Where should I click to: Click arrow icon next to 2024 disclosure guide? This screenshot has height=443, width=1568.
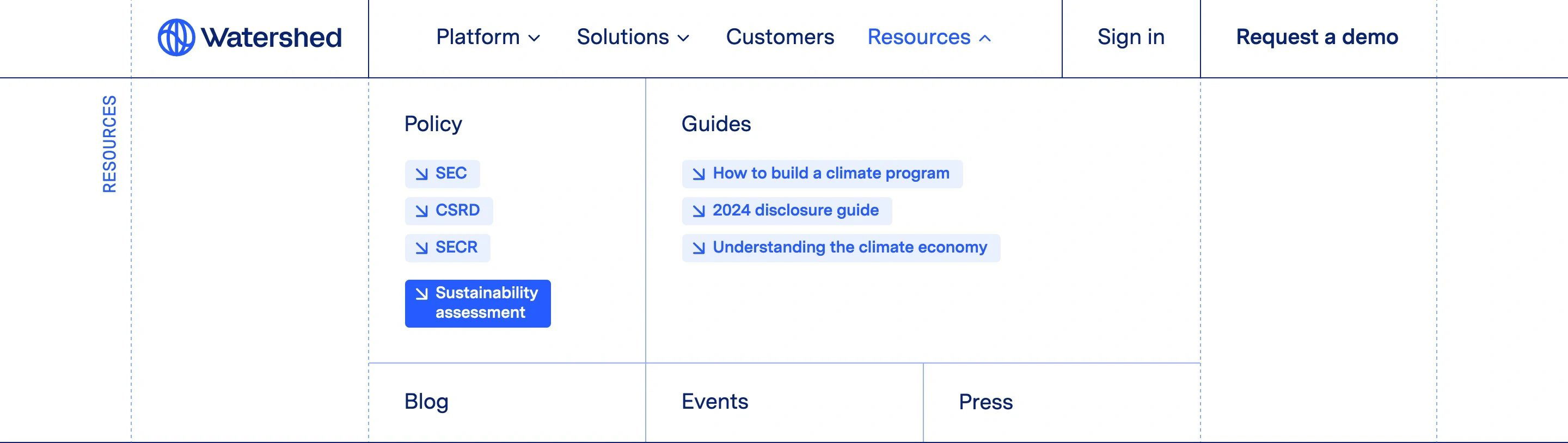(x=699, y=211)
